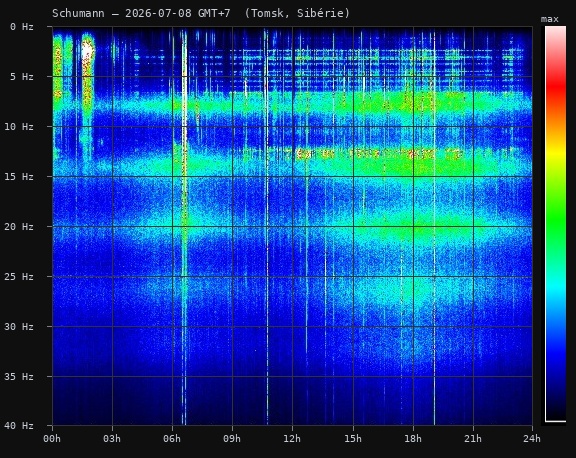Click the '5 Hz' axis label
The width and height of the screenshot is (576, 458).
point(22,76)
